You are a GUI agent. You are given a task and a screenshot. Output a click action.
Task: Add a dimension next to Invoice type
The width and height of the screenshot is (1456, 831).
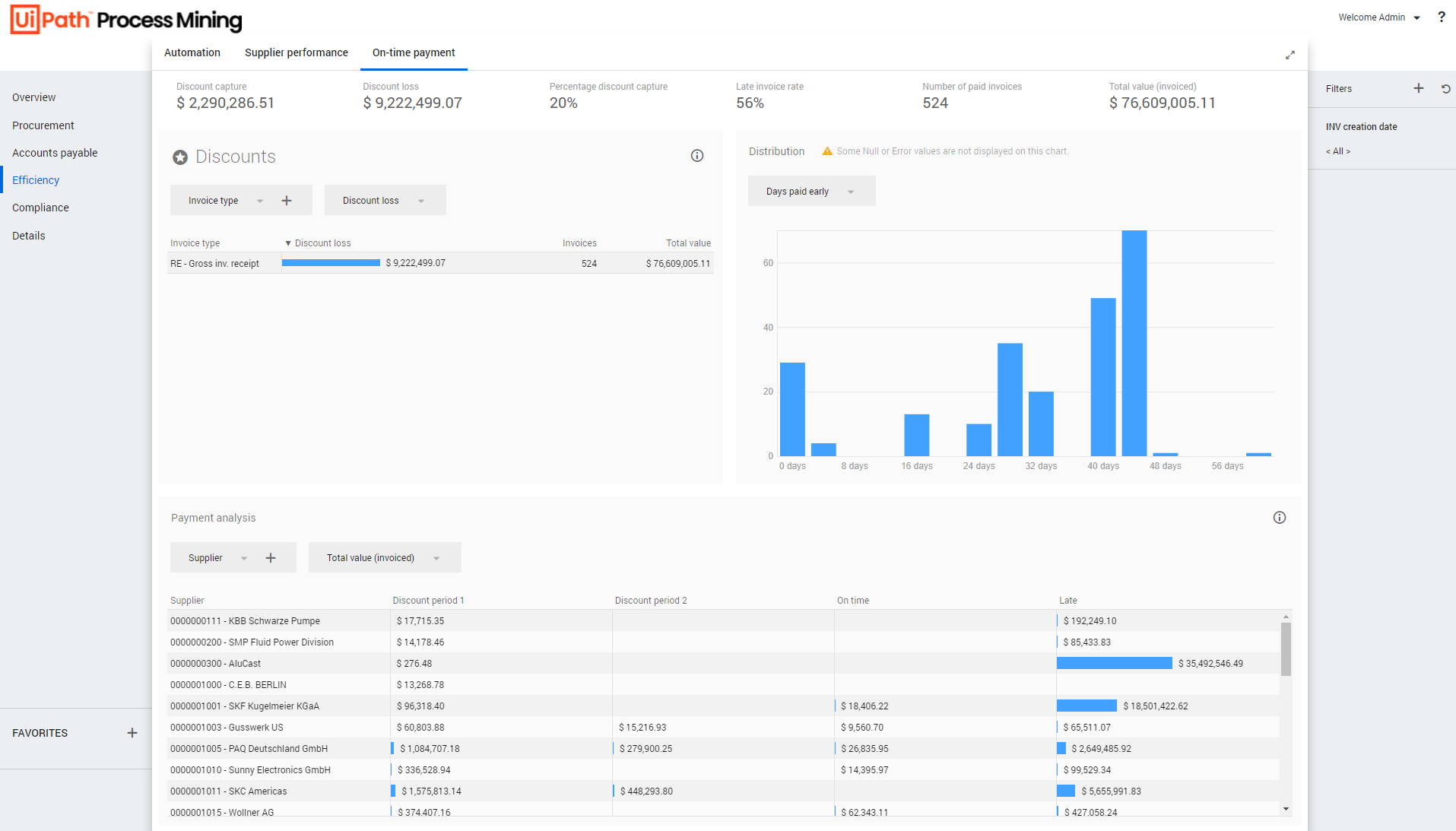287,201
